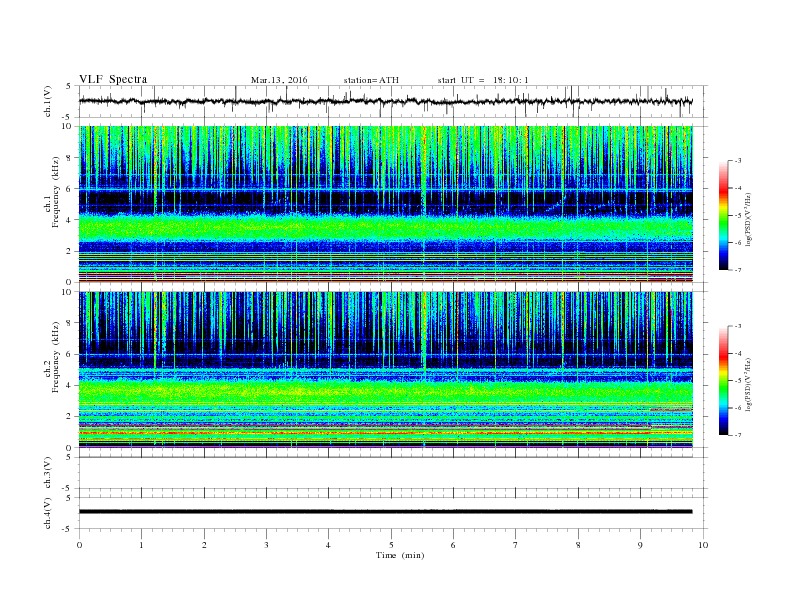Viewport: 792px width, 612px height.
Task: Click time axis tick label '4'
Action: 328,545
